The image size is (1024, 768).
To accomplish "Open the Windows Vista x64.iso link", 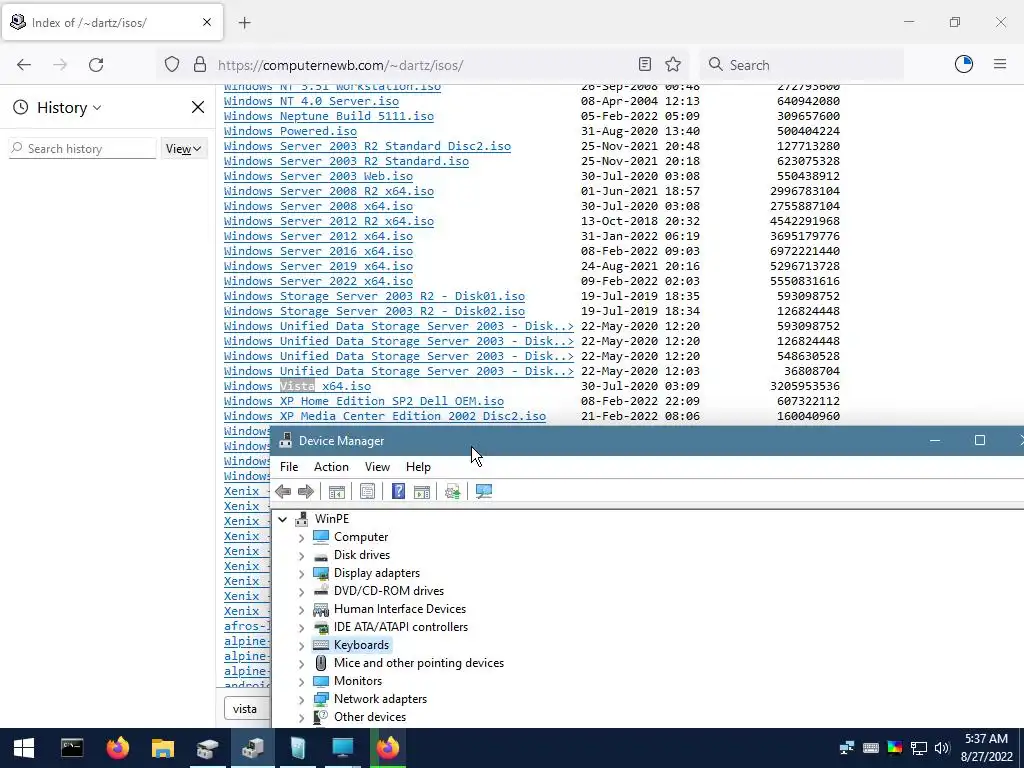I will point(297,386).
